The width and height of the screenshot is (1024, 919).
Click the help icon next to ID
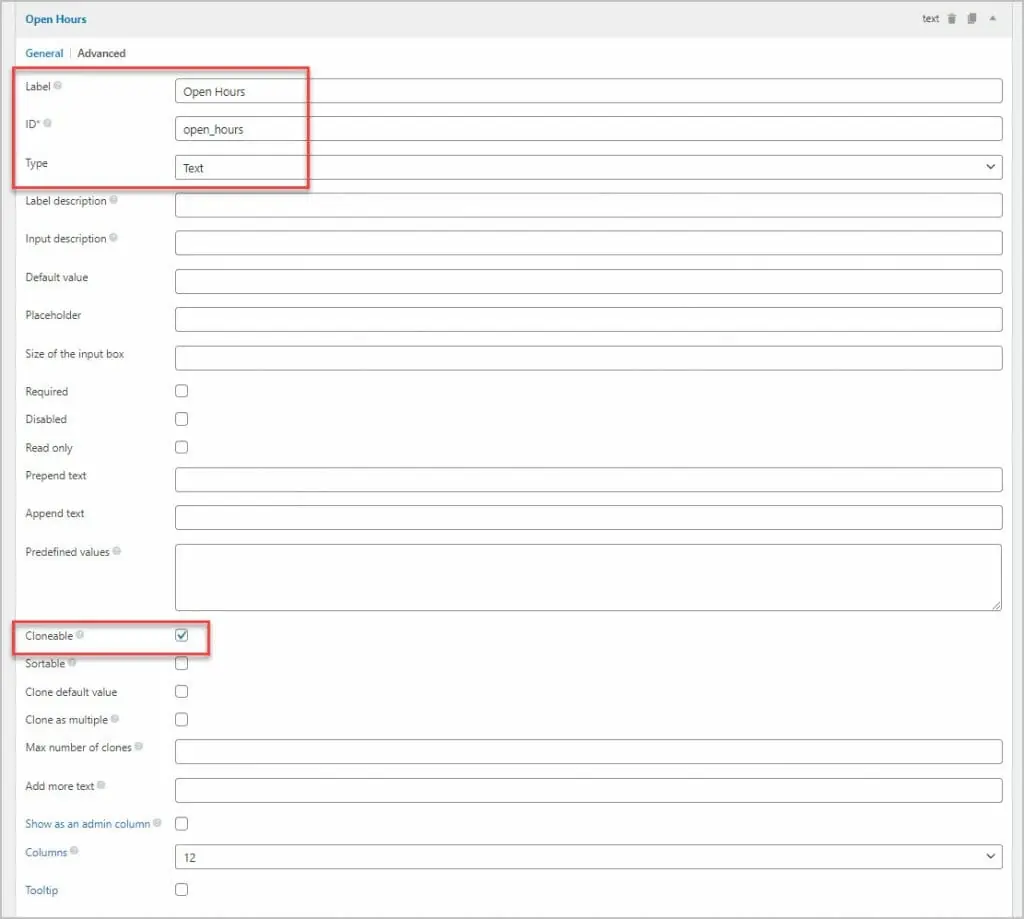pos(48,124)
